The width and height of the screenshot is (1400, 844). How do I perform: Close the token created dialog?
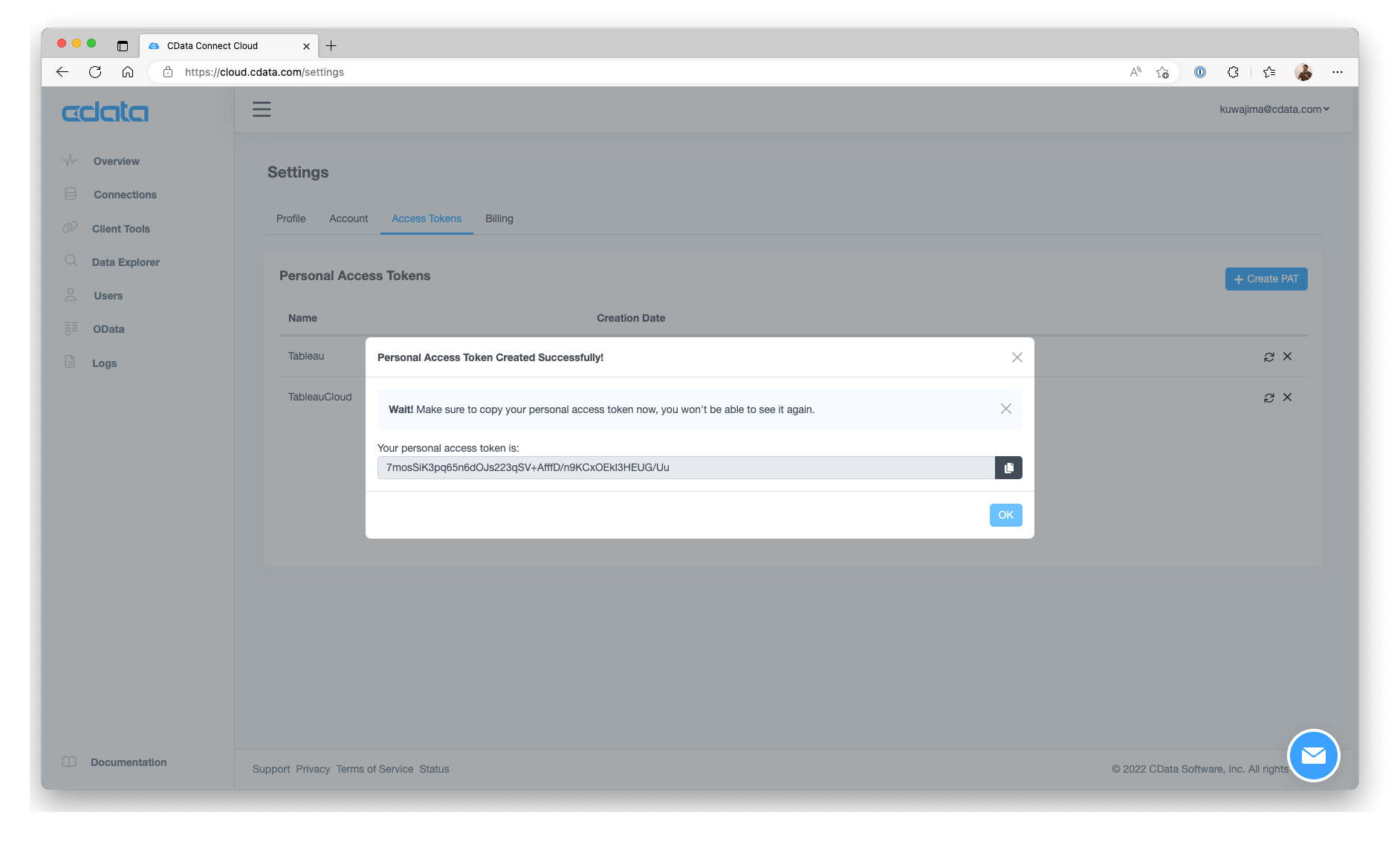1017,357
